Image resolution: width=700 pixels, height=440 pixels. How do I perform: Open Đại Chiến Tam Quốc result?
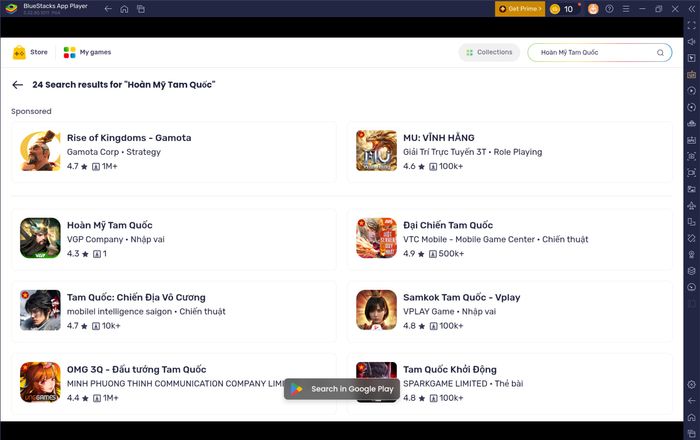tap(510, 239)
